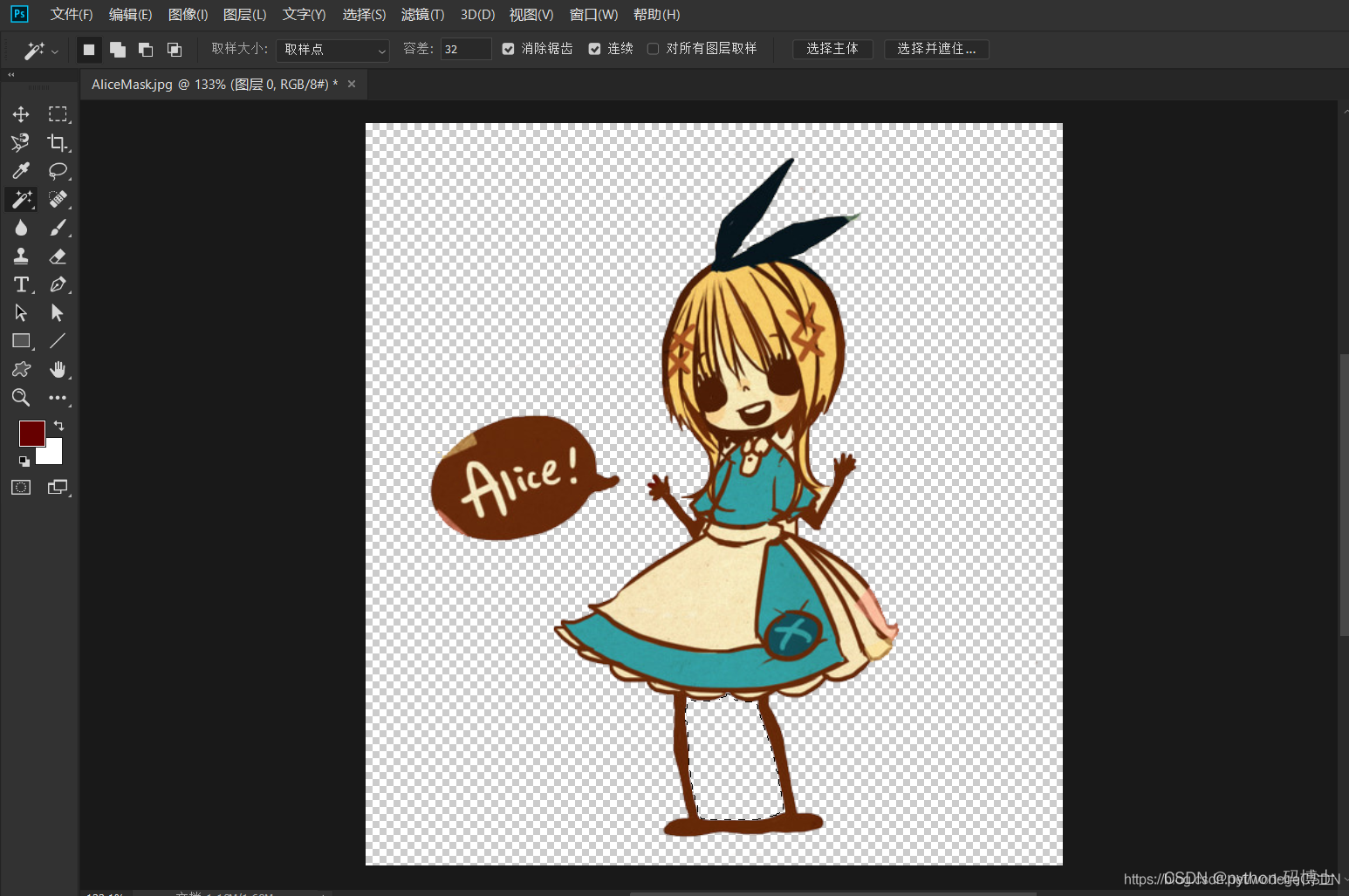Viewport: 1349px width, 896px height.
Task: Click the 容差 tolerance input field
Action: [466, 50]
